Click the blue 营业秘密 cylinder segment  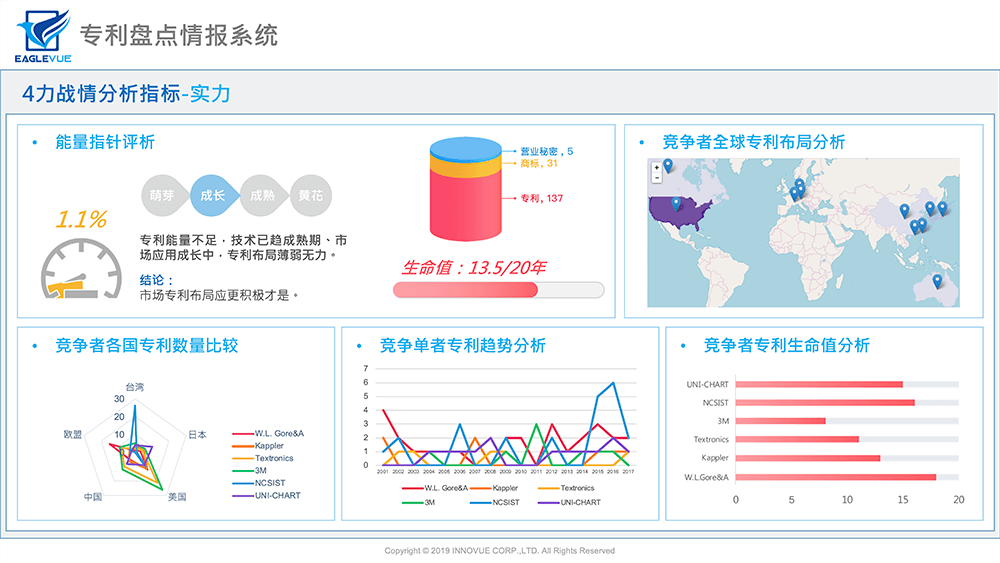[x=466, y=150]
